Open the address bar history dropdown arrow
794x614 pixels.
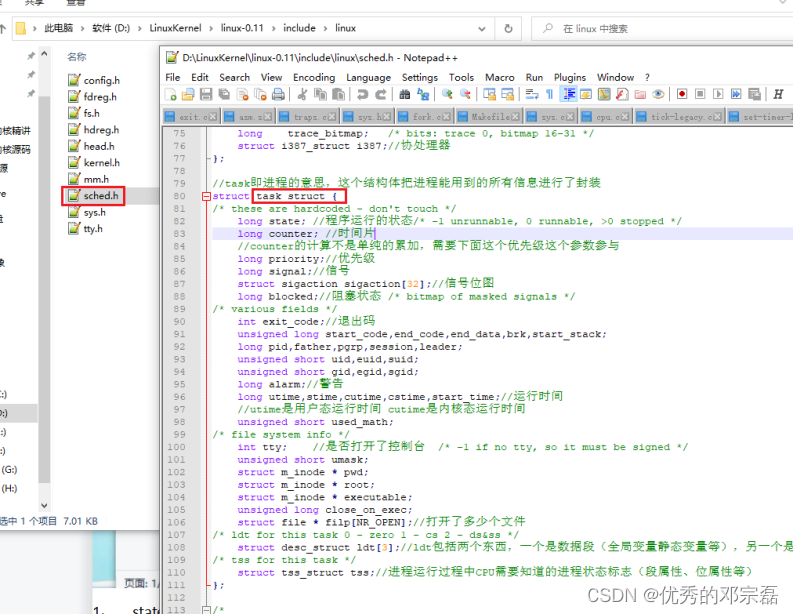(x=482, y=29)
